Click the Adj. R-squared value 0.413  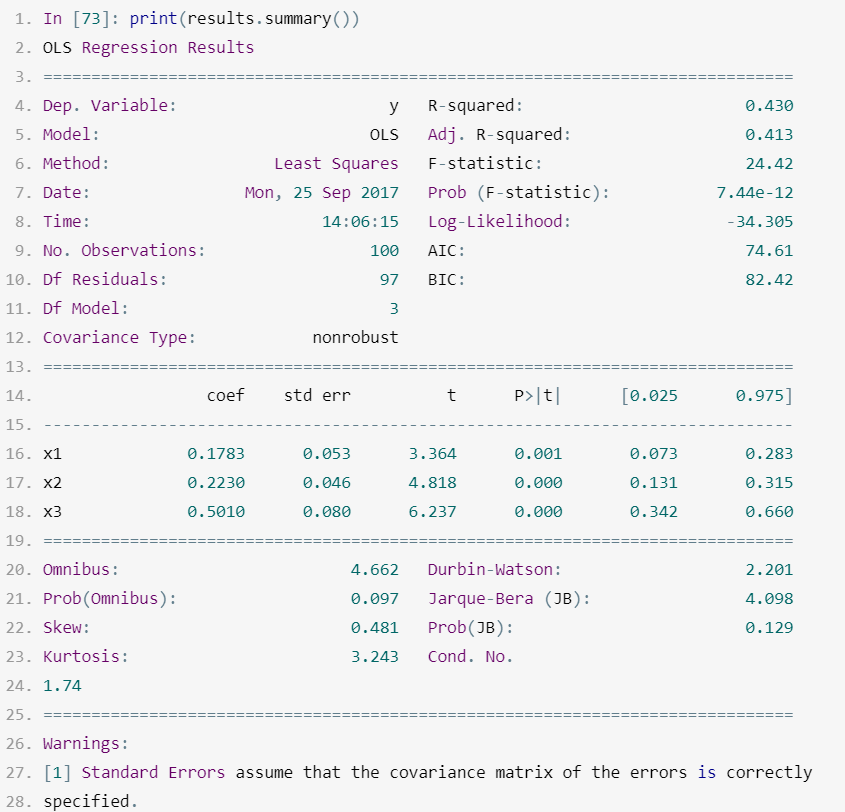(x=769, y=135)
